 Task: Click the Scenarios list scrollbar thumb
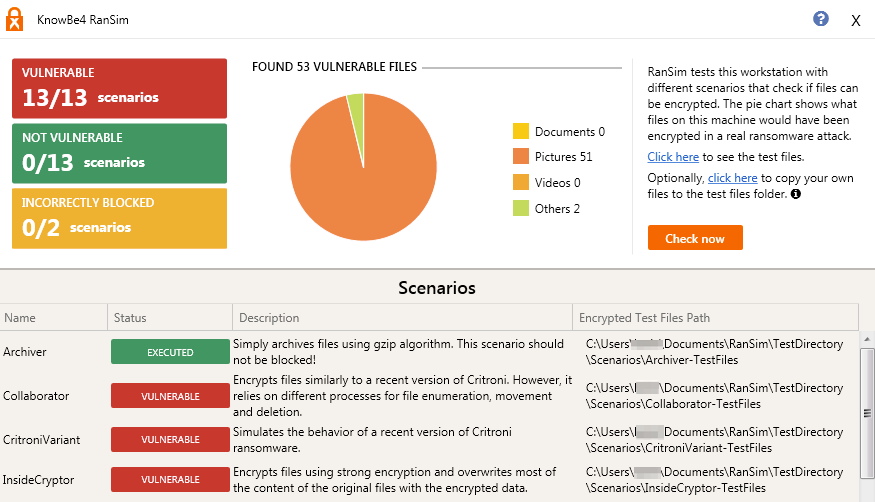click(x=867, y=413)
